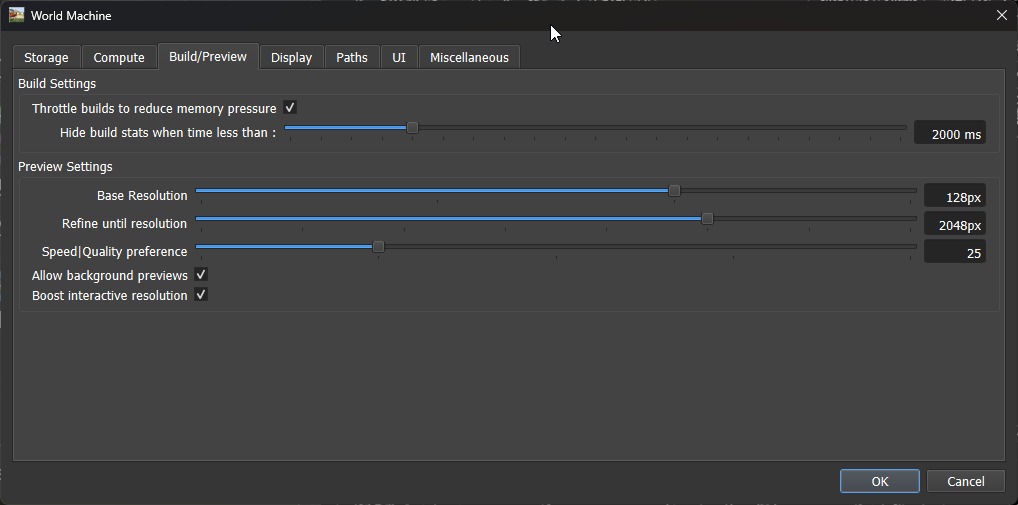Click Cancel to discard changes
This screenshot has height=505, width=1018.
965,481
